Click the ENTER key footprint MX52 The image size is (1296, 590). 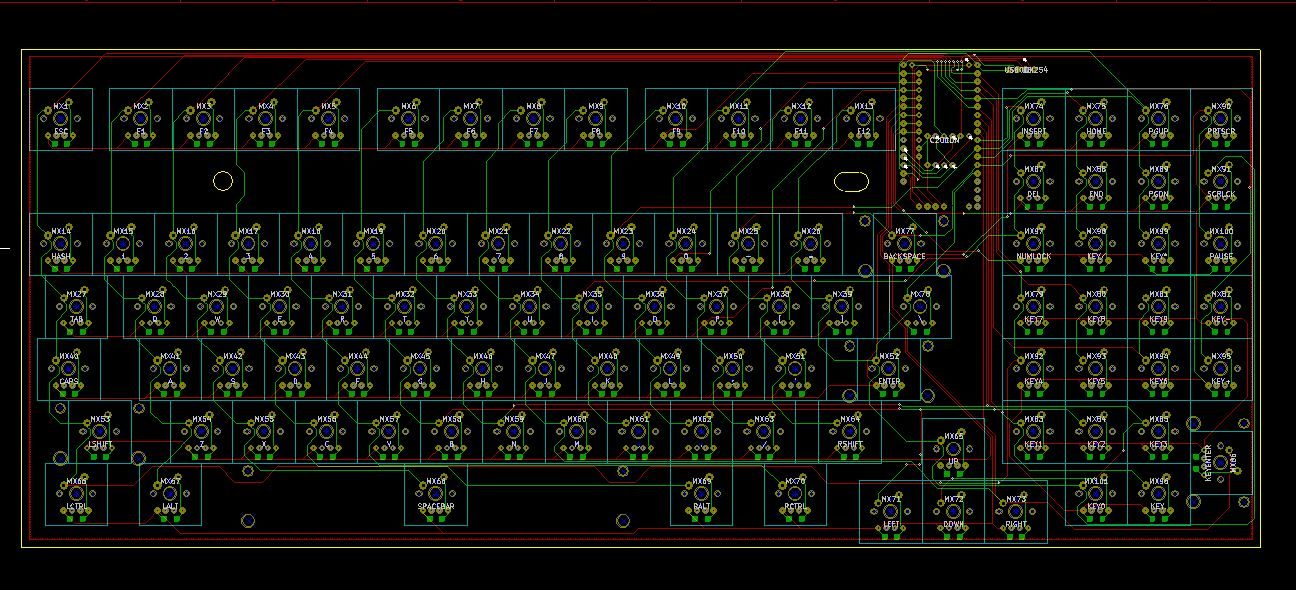(x=888, y=369)
